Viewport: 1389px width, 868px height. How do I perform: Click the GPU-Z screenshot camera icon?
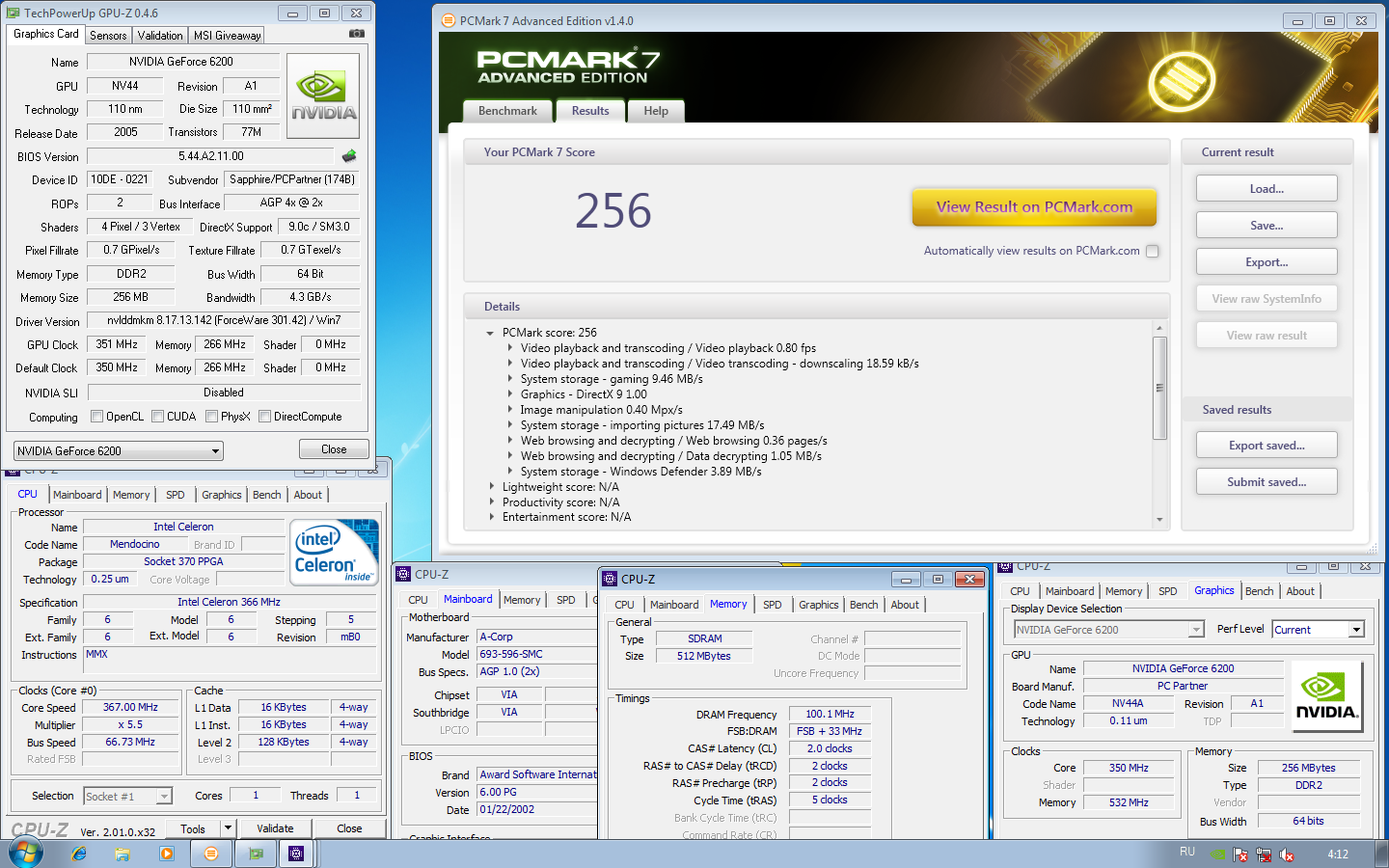(357, 34)
